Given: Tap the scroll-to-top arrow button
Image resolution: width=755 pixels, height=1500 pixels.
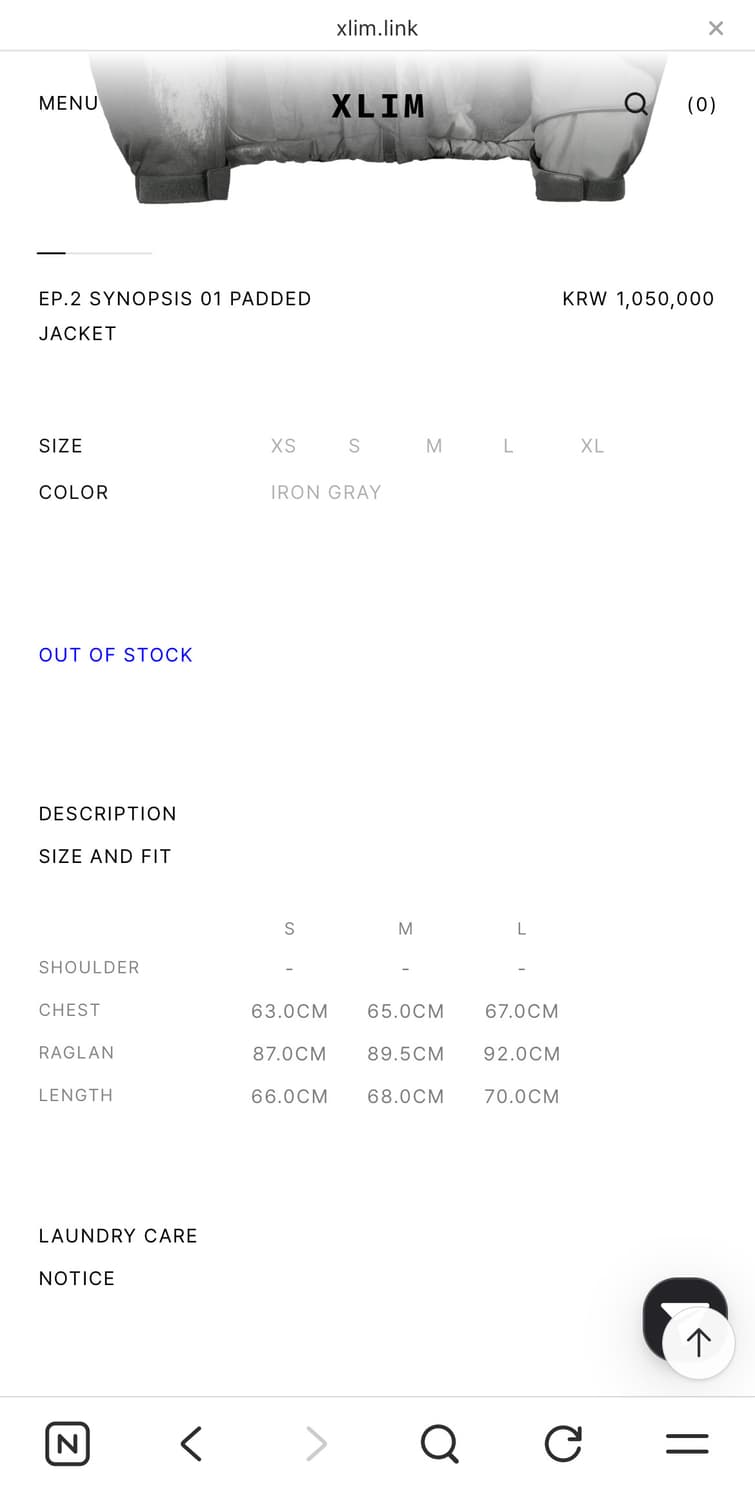Looking at the screenshot, I should [698, 1342].
